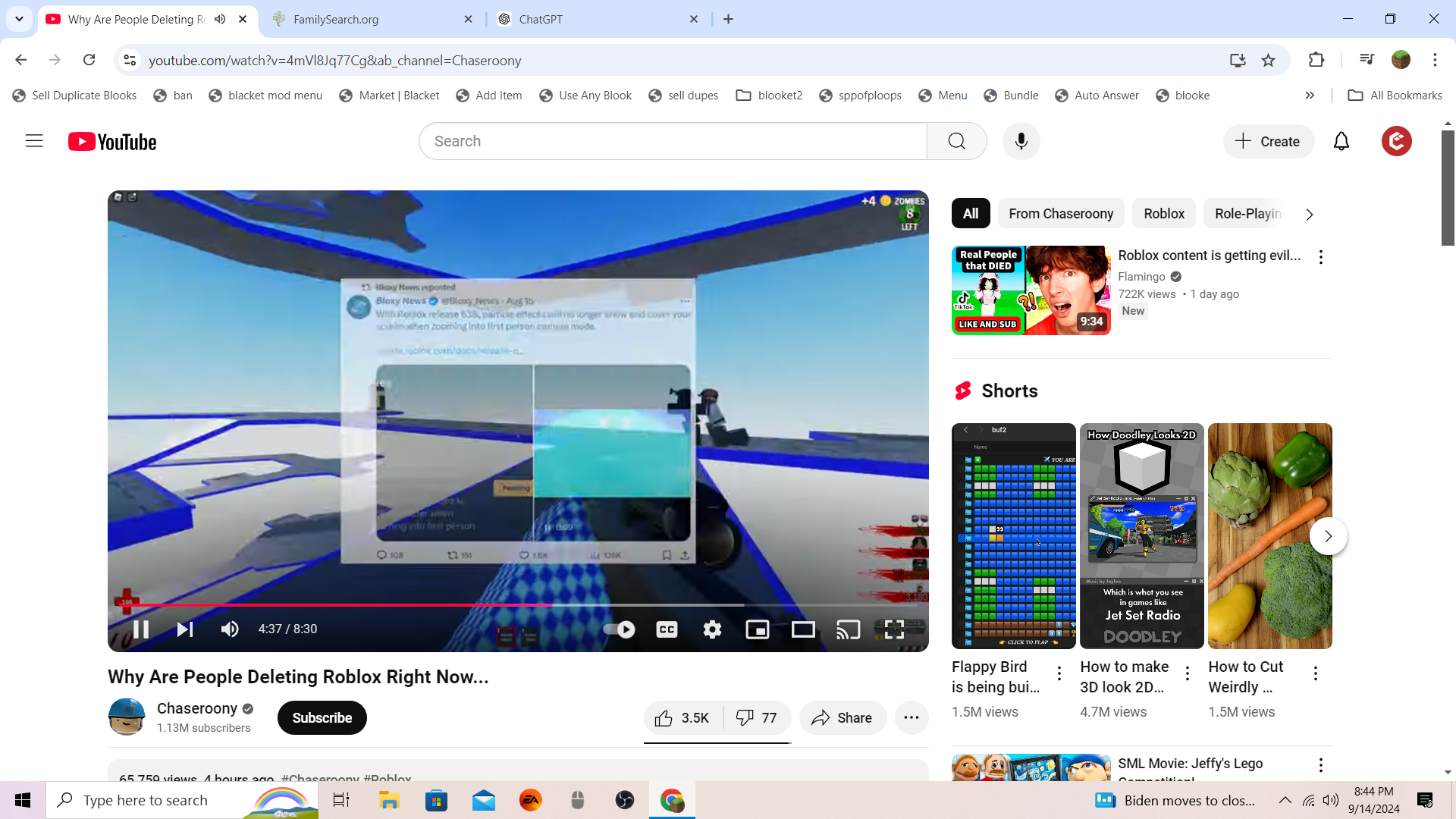Pause the video playback

point(141,629)
